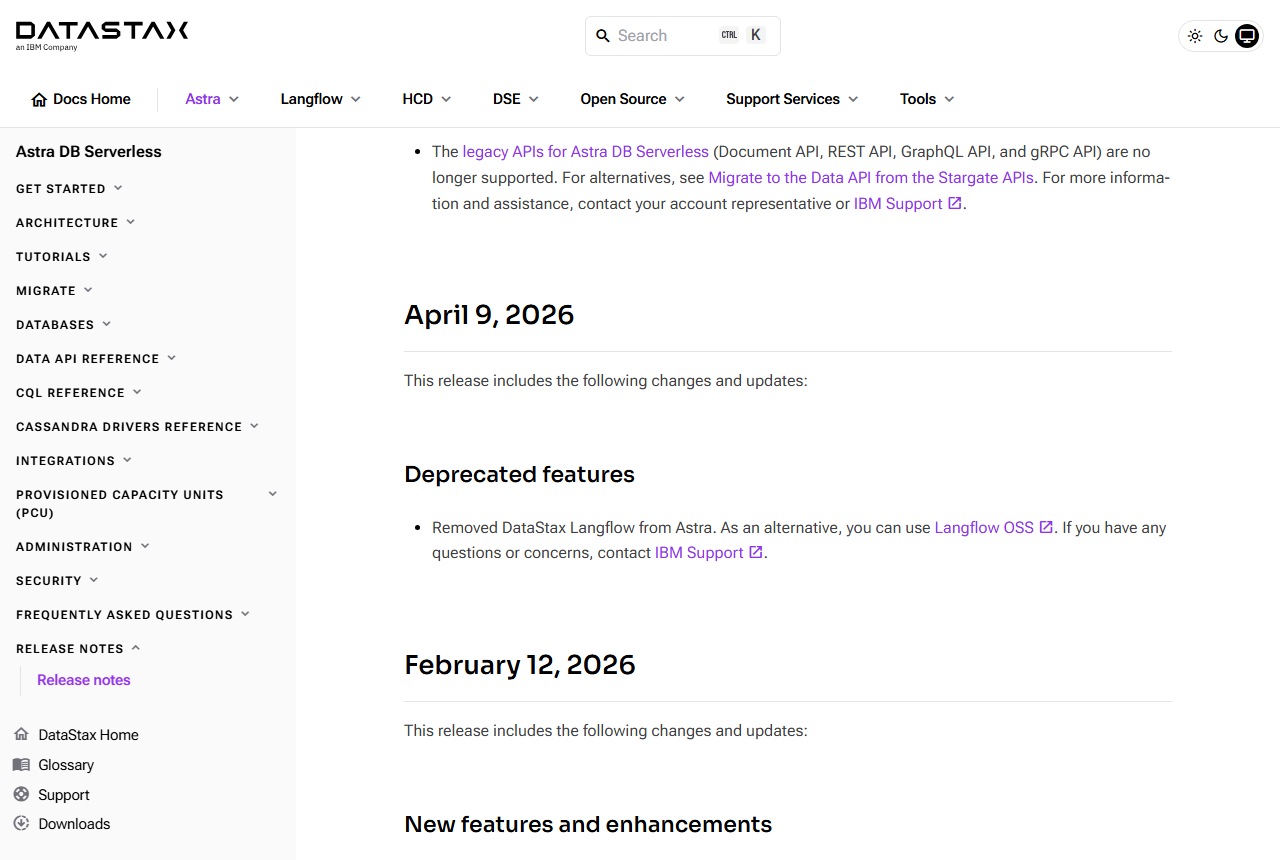
Task: Click the February 12, 2026 heading
Action: pos(520,665)
